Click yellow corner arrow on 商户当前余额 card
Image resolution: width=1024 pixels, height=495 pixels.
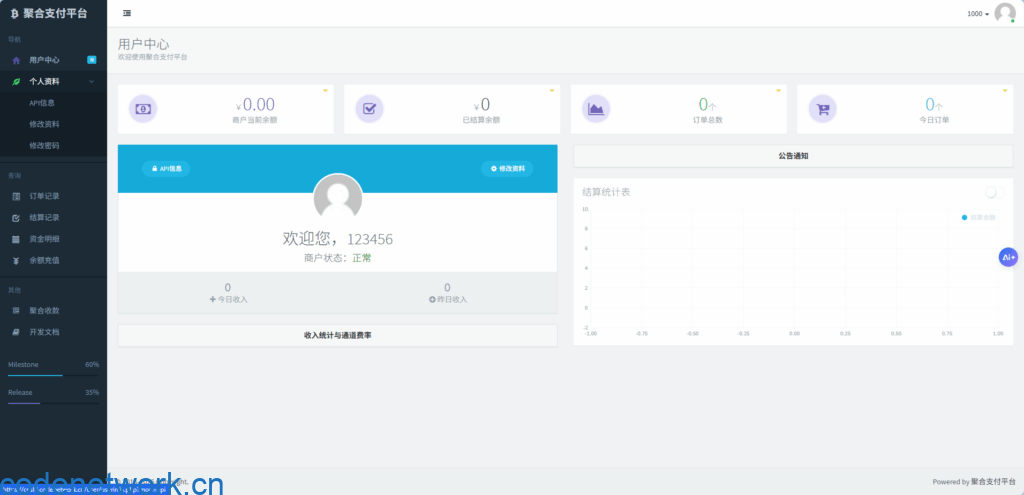[x=325, y=91]
